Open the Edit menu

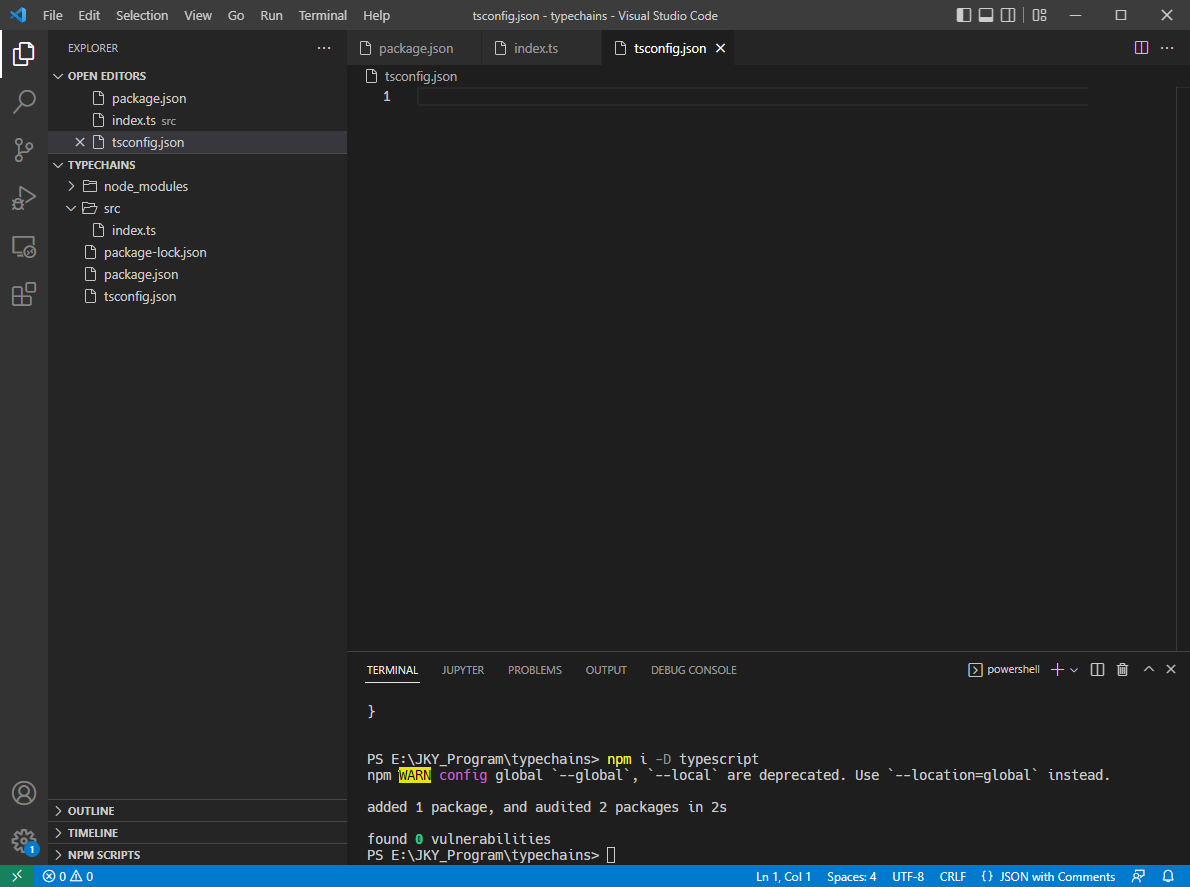(x=89, y=15)
